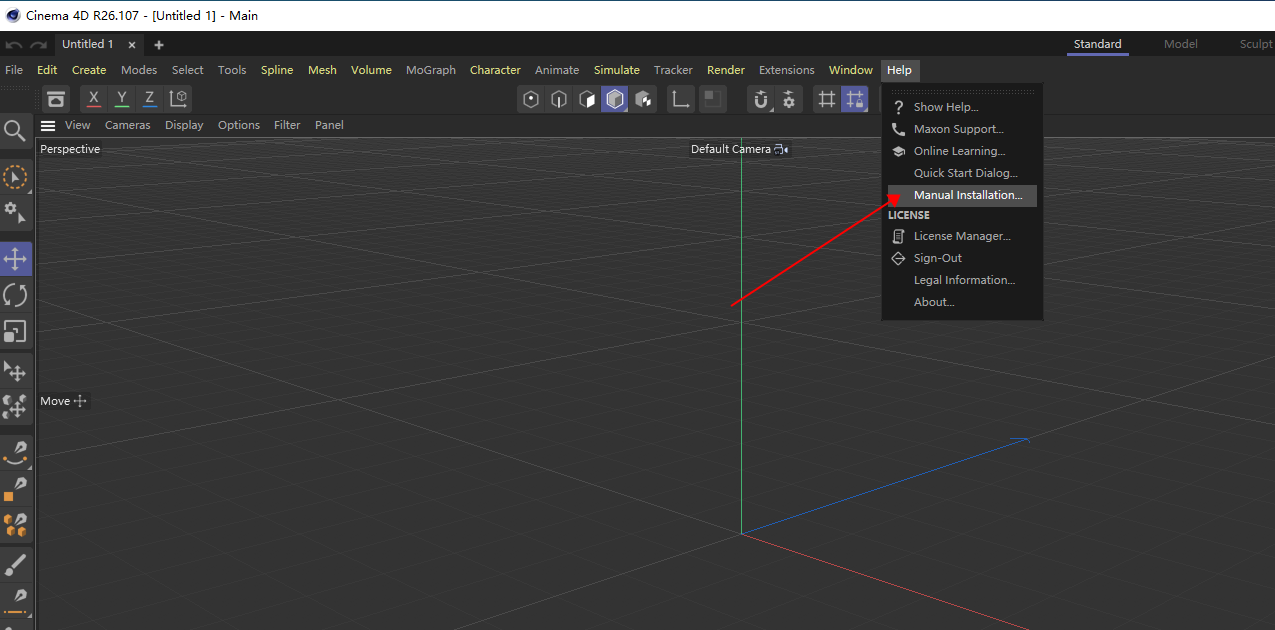
Task: Select the highlighted shaded display mode icon
Action: click(x=615, y=99)
